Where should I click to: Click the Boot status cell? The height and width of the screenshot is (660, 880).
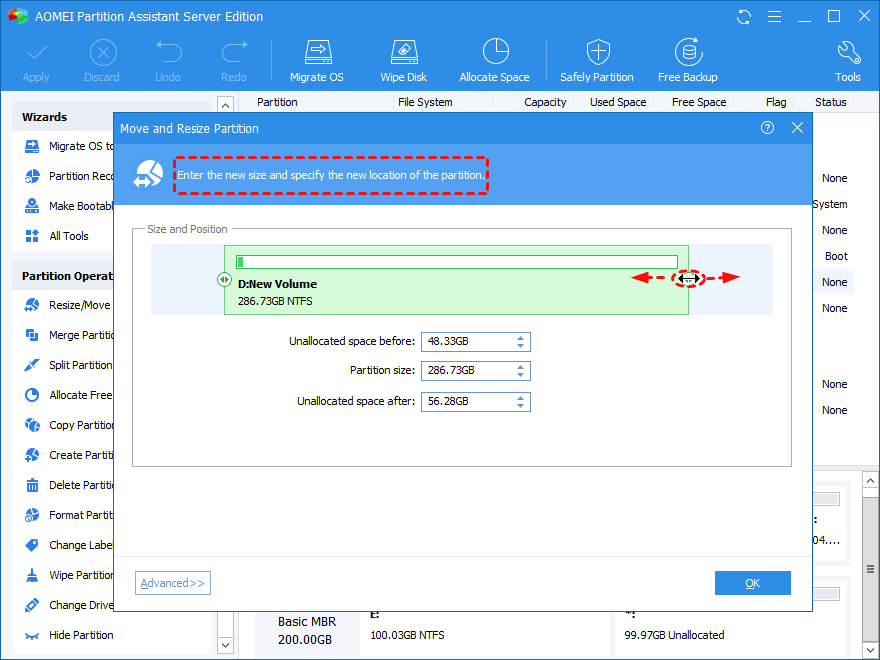tap(836, 256)
